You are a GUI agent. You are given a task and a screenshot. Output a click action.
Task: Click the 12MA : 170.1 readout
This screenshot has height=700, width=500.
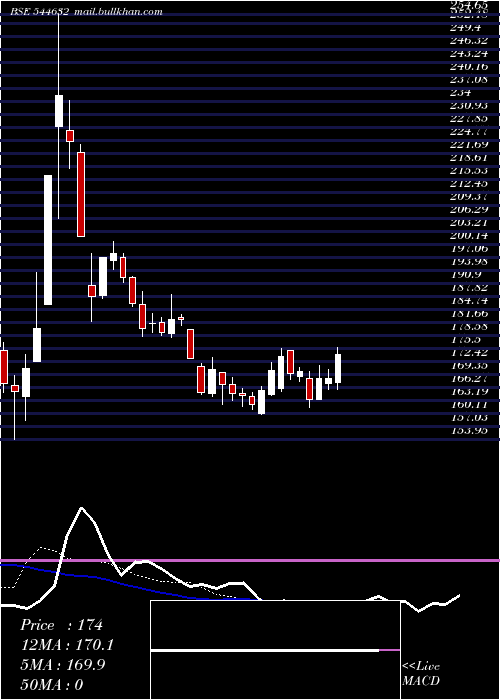[x=67, y=645]
